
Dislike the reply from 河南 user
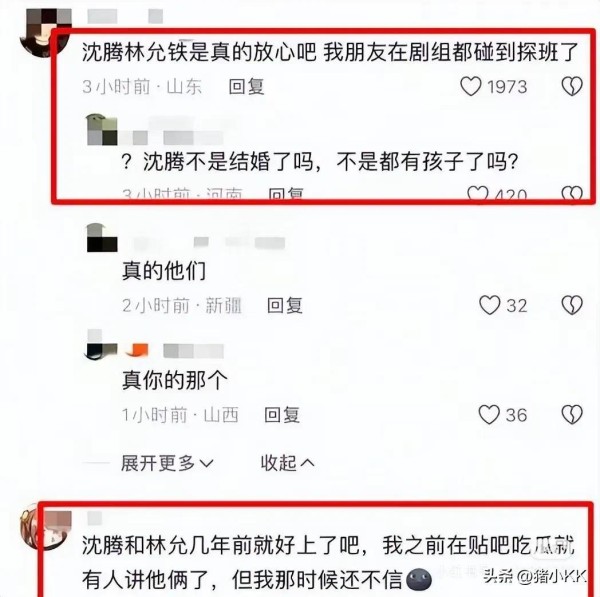(572, 192)
